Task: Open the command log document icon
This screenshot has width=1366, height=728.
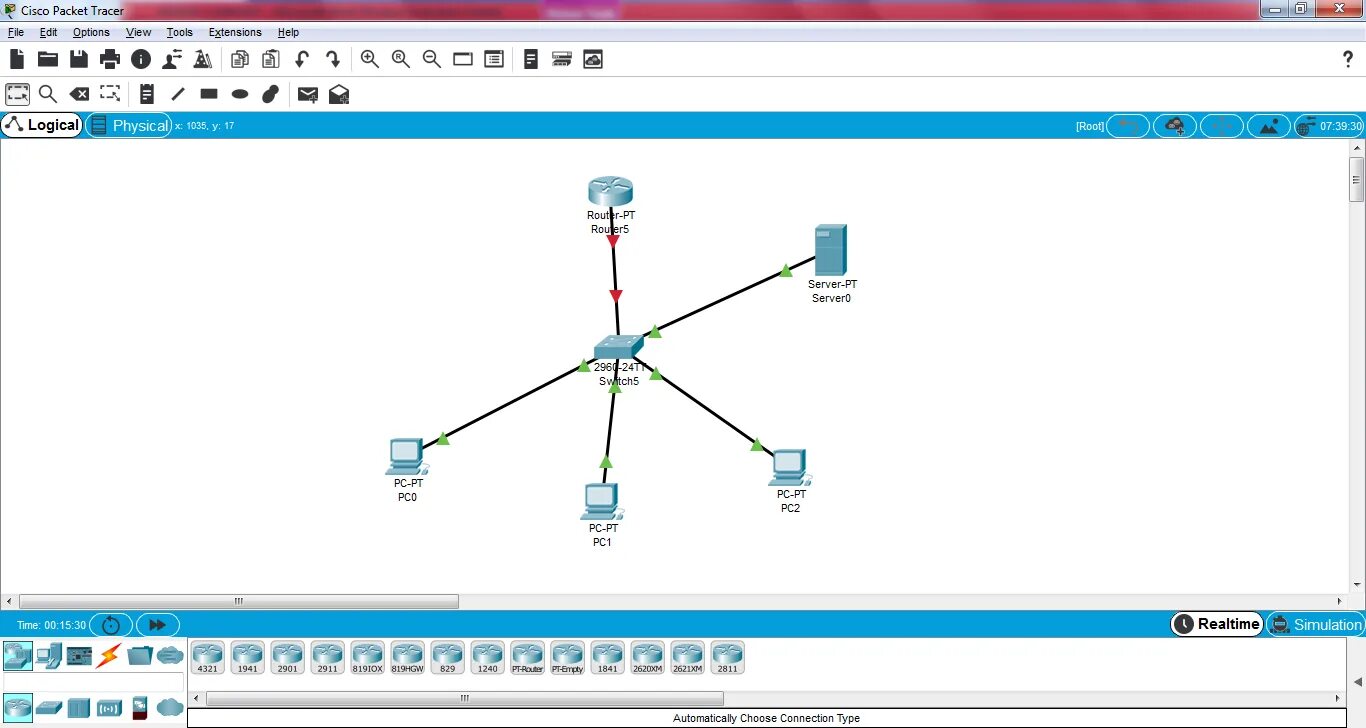Action: pos(531,59)
